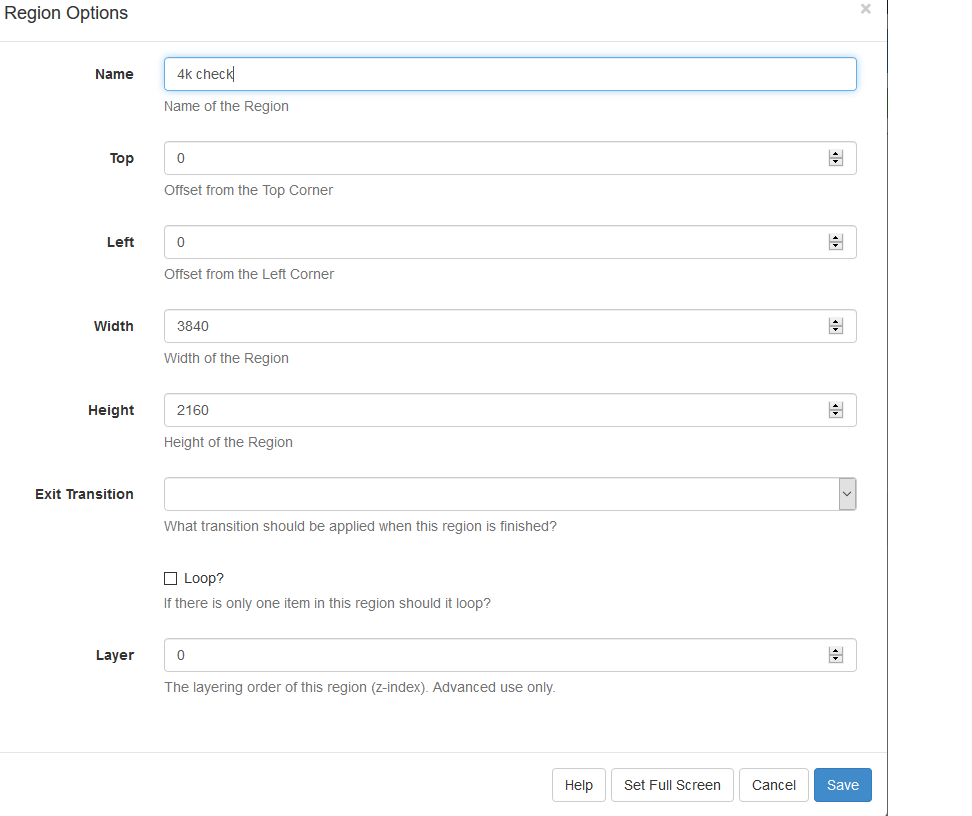This screenshot has height=816, width=972.
Task: Click the 'Name of the Region' hint text
Action: click(226, 107)
